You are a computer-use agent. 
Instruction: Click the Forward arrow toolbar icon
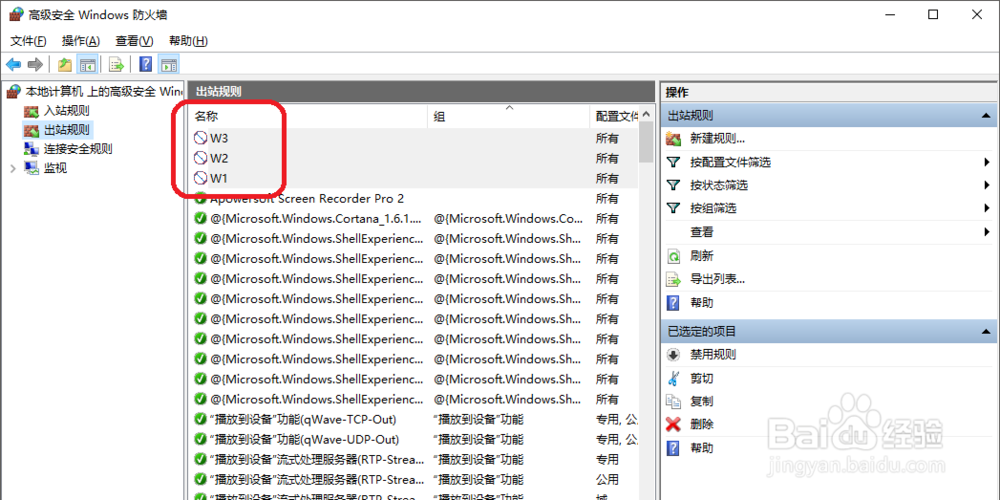coord(36,64)
